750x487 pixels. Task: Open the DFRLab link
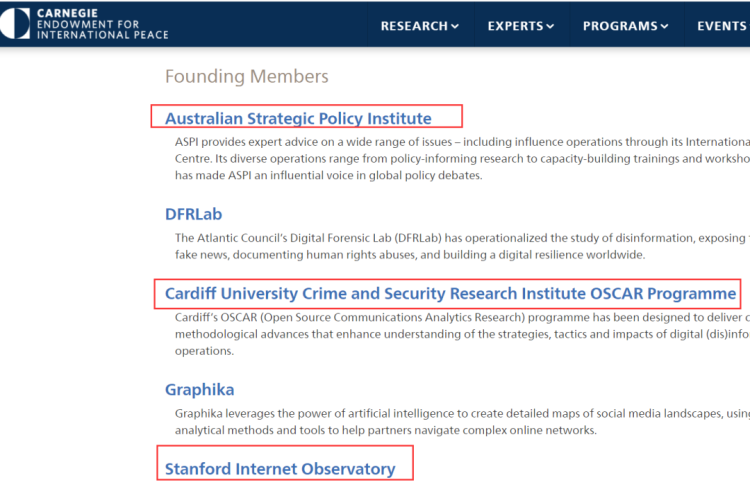tap(193, 214)
